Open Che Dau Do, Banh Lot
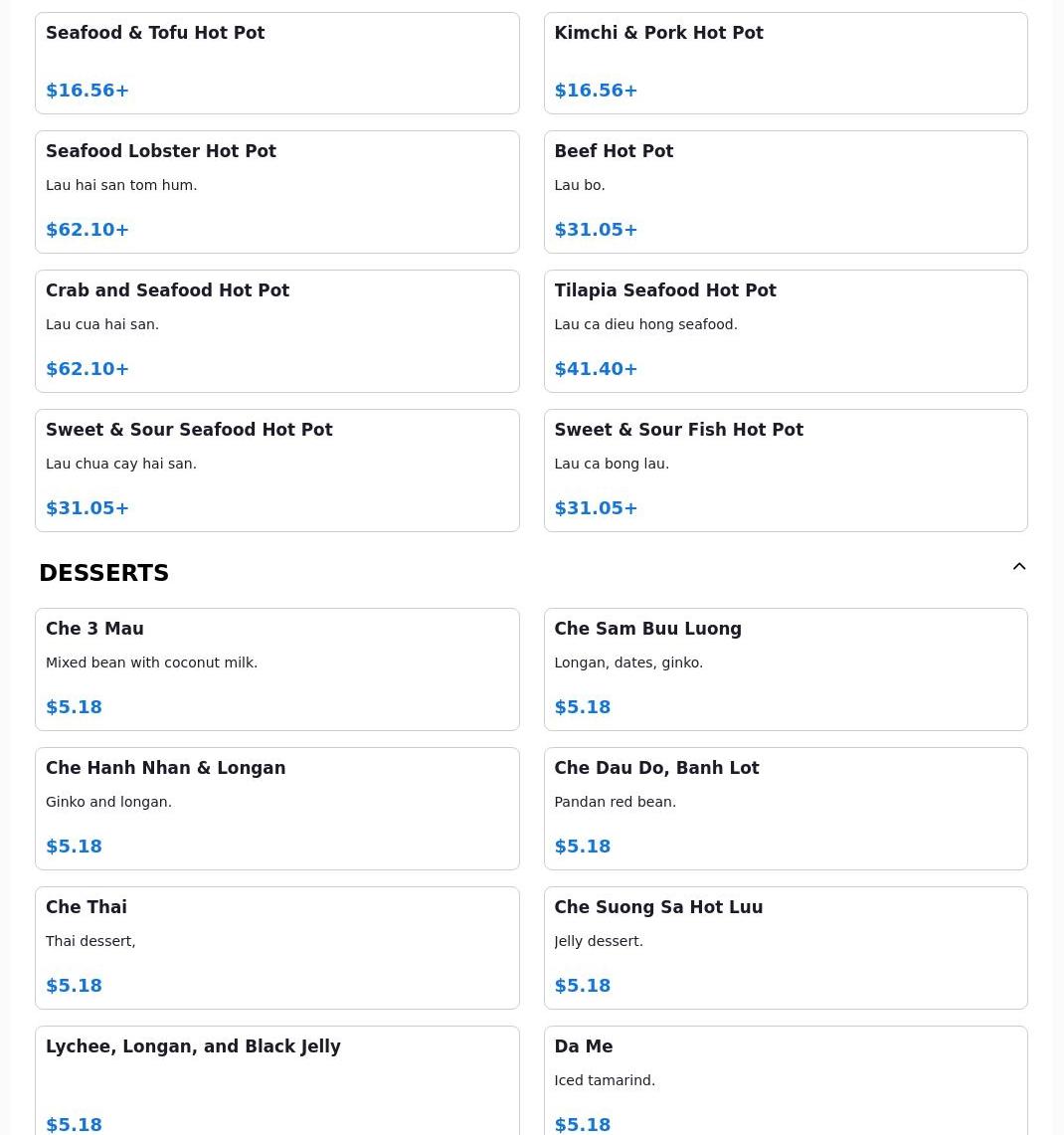Viewport: 1064px width, 1135px height. tap(786, 809)
